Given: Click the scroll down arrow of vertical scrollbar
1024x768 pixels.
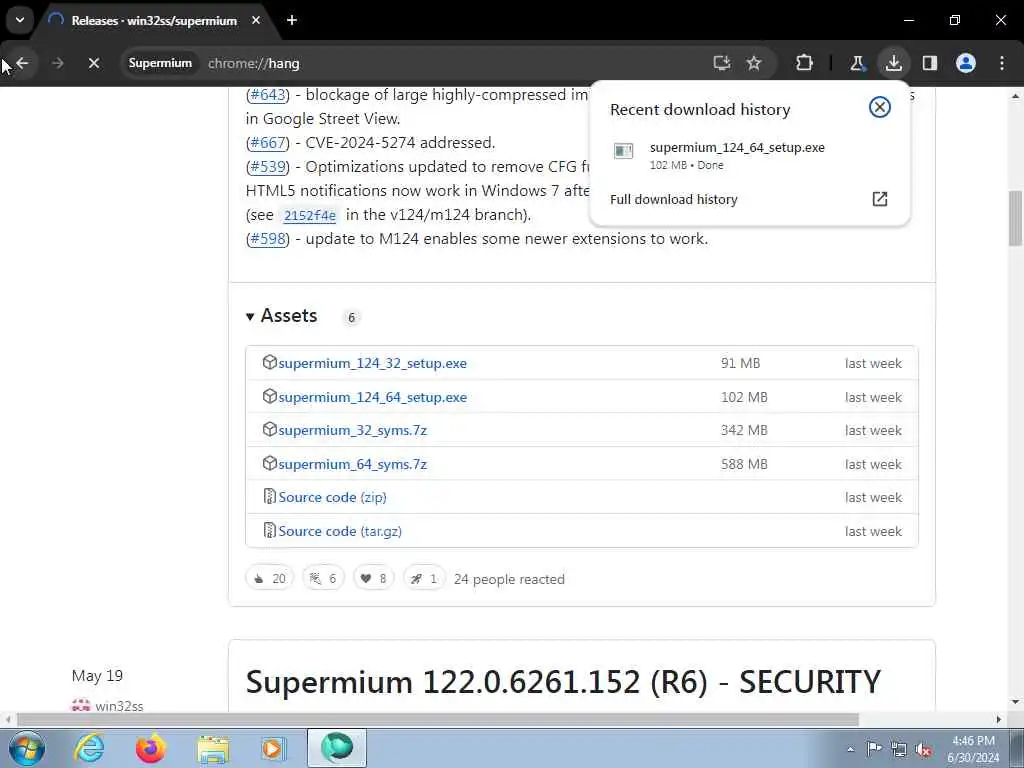Looking at the screenshot, I should pyautogui.click(x=1016, y=703).
